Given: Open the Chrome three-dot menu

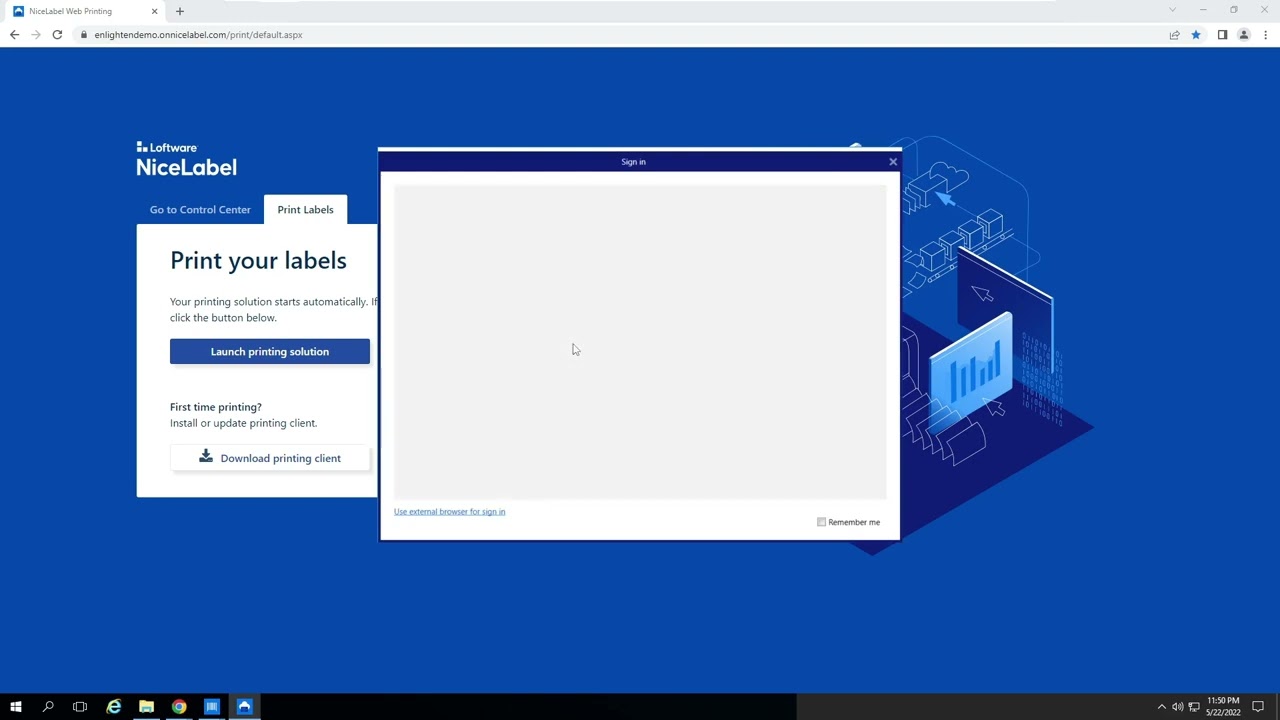Looking at the screenshot, I should 1265,35.
